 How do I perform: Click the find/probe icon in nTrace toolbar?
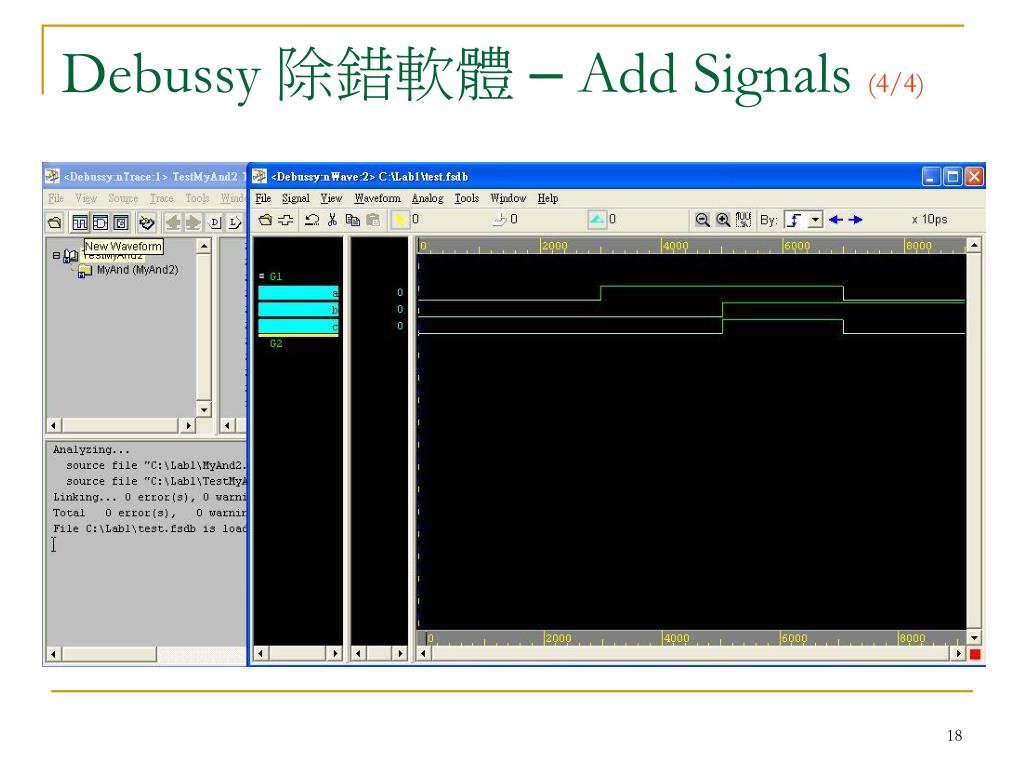(x=147, y=223)
